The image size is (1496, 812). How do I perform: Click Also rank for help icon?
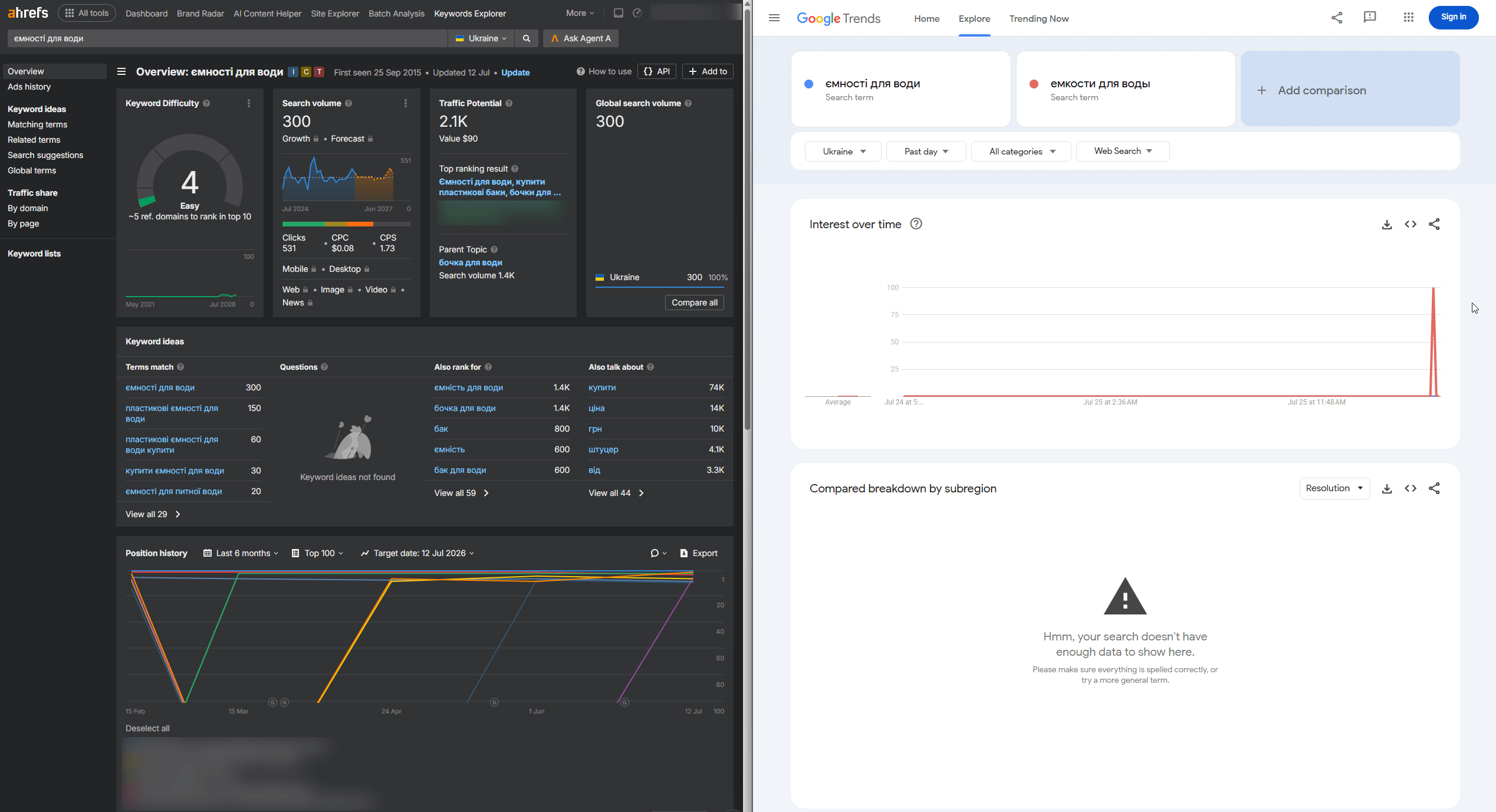[488, 367]
